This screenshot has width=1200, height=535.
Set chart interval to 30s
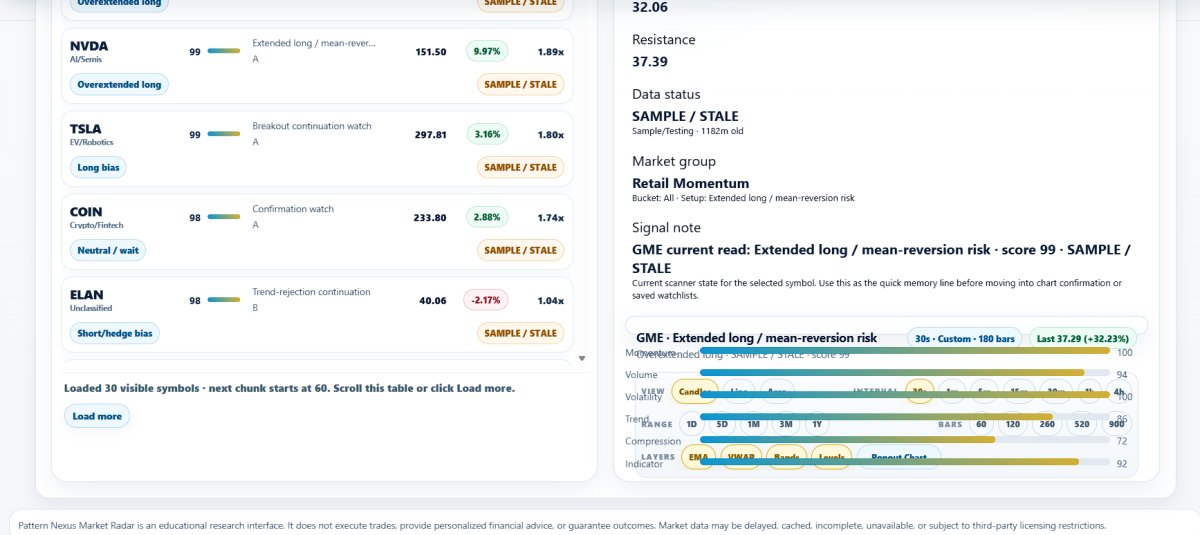click(x=919, y=391)
